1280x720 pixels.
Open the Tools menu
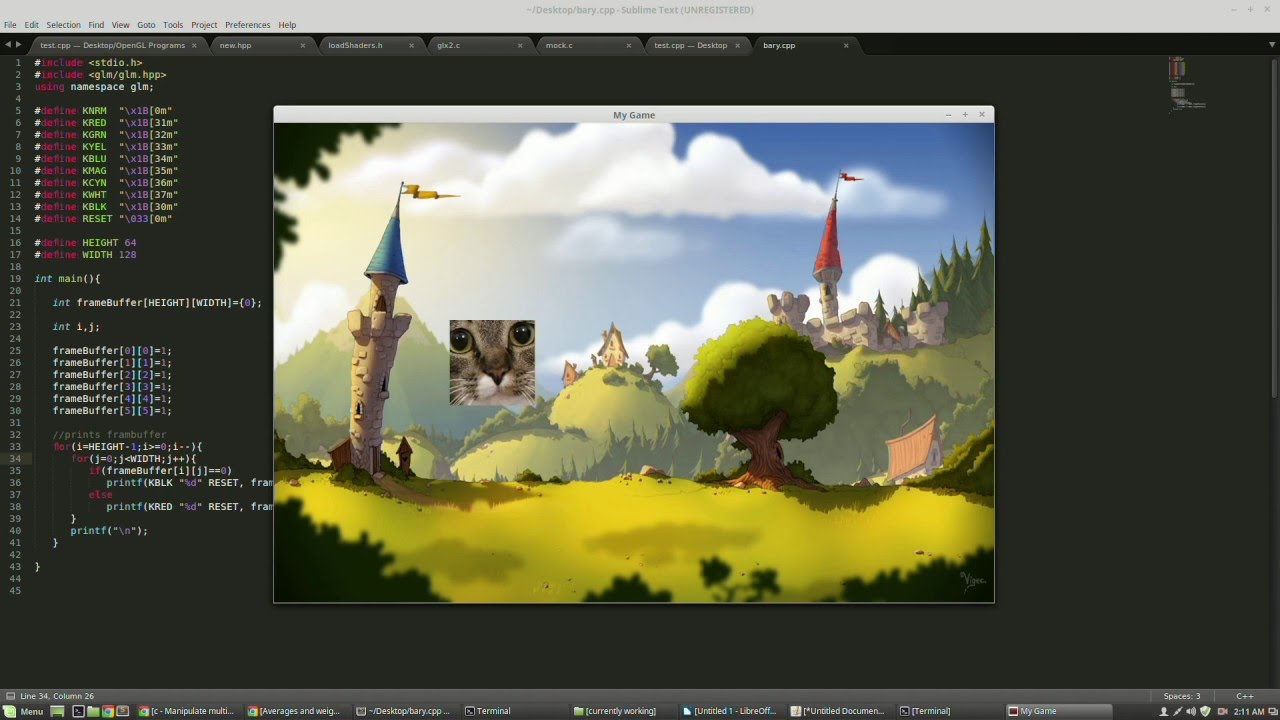173,24
